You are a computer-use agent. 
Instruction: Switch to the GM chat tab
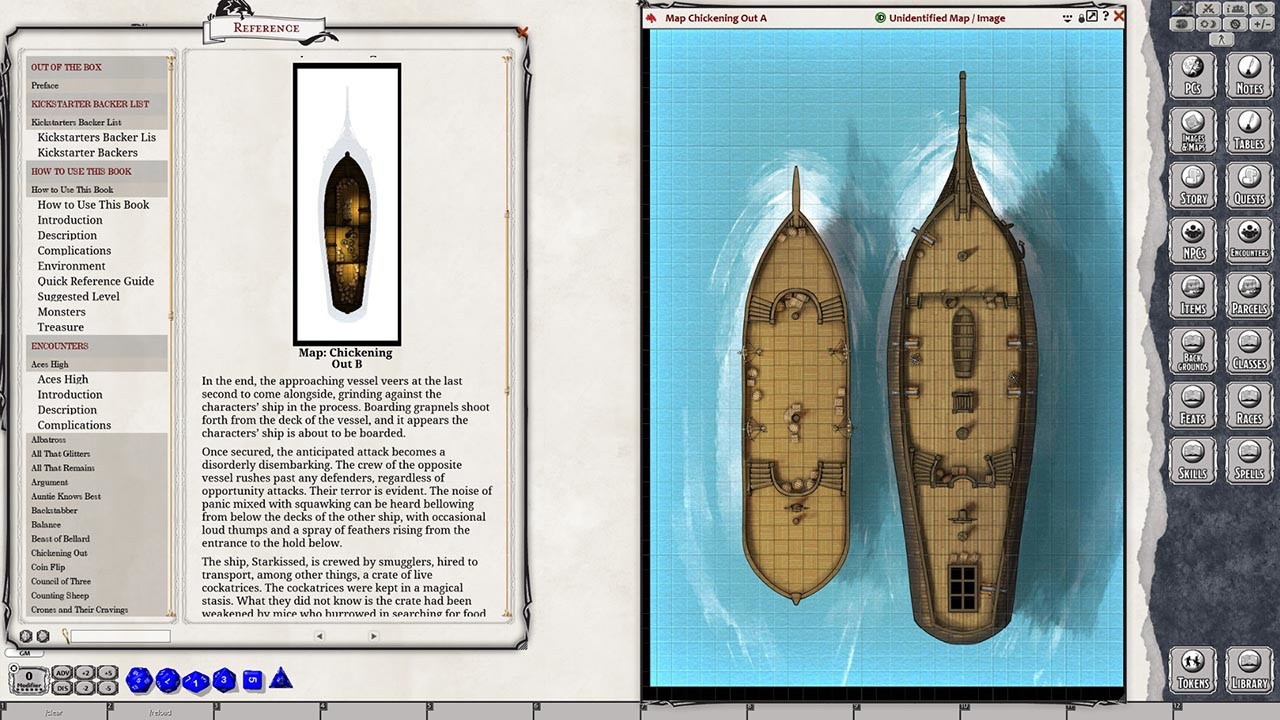coord(25,653)
